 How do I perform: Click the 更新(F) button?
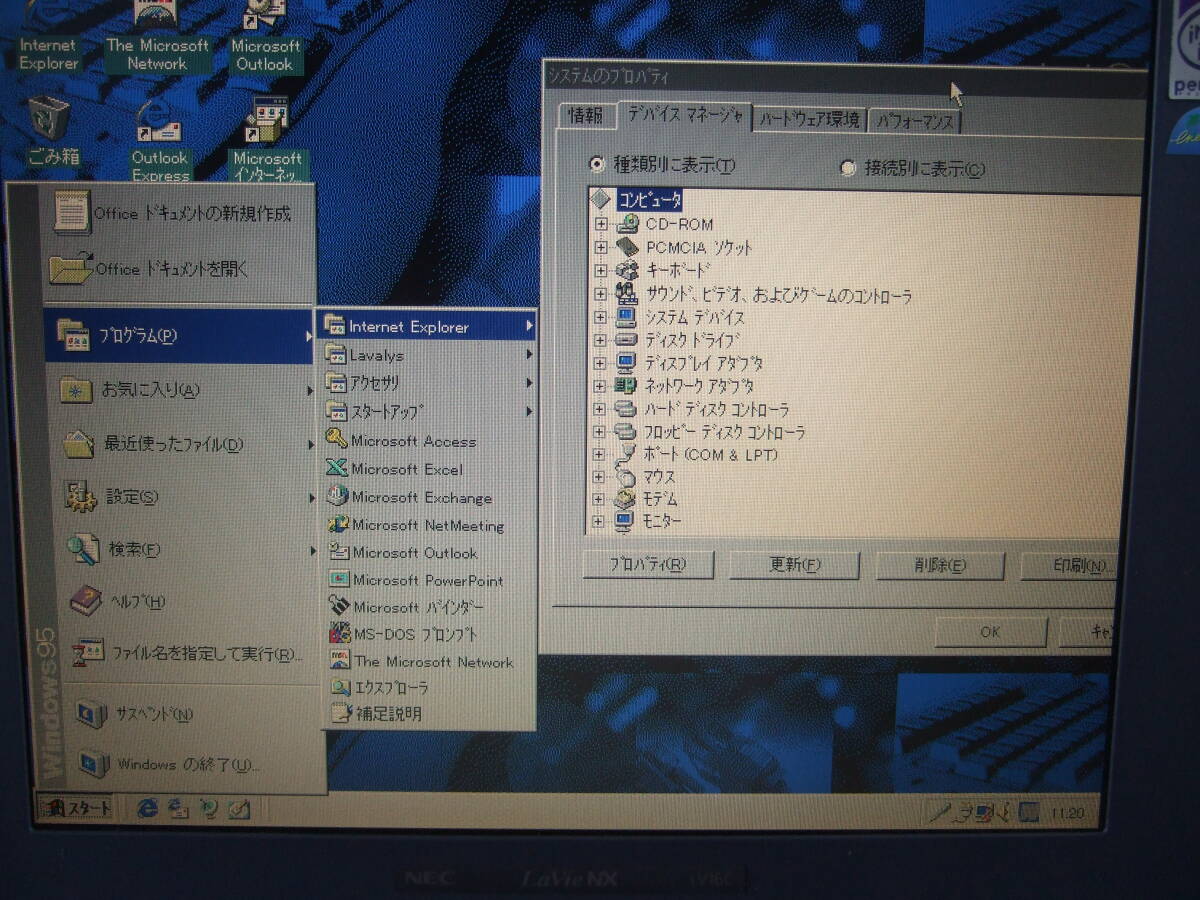coord(794,565)
